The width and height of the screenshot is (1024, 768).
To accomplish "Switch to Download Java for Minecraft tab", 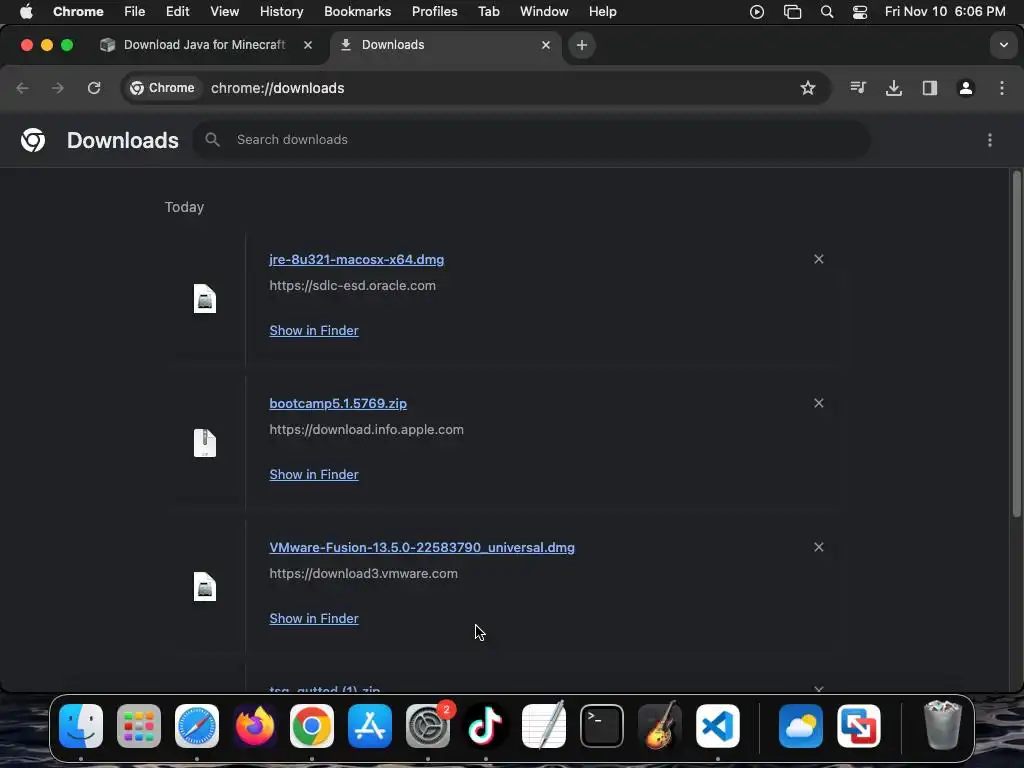I will (x=204, y=45).
